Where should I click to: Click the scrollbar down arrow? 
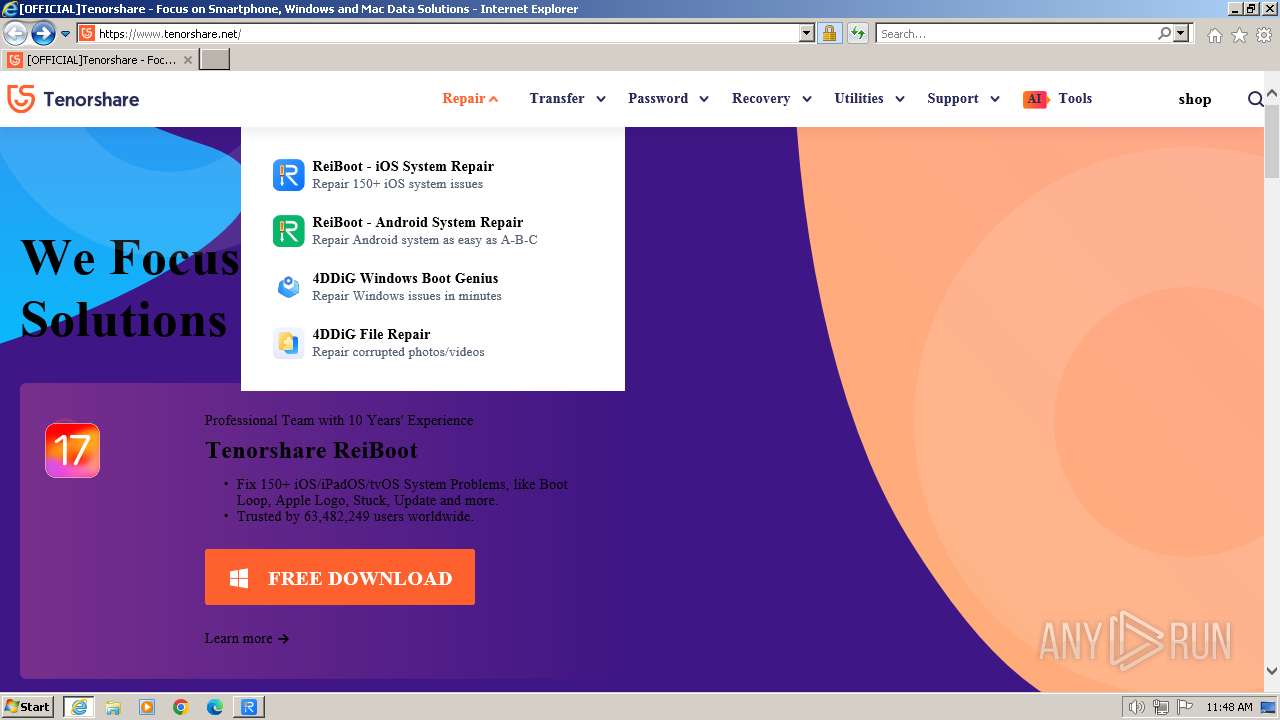click(x=1272, y=671)
